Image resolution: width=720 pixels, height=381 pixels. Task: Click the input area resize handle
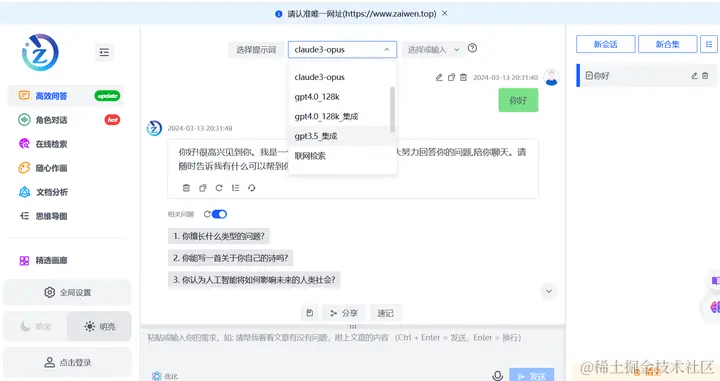(353, 327)
